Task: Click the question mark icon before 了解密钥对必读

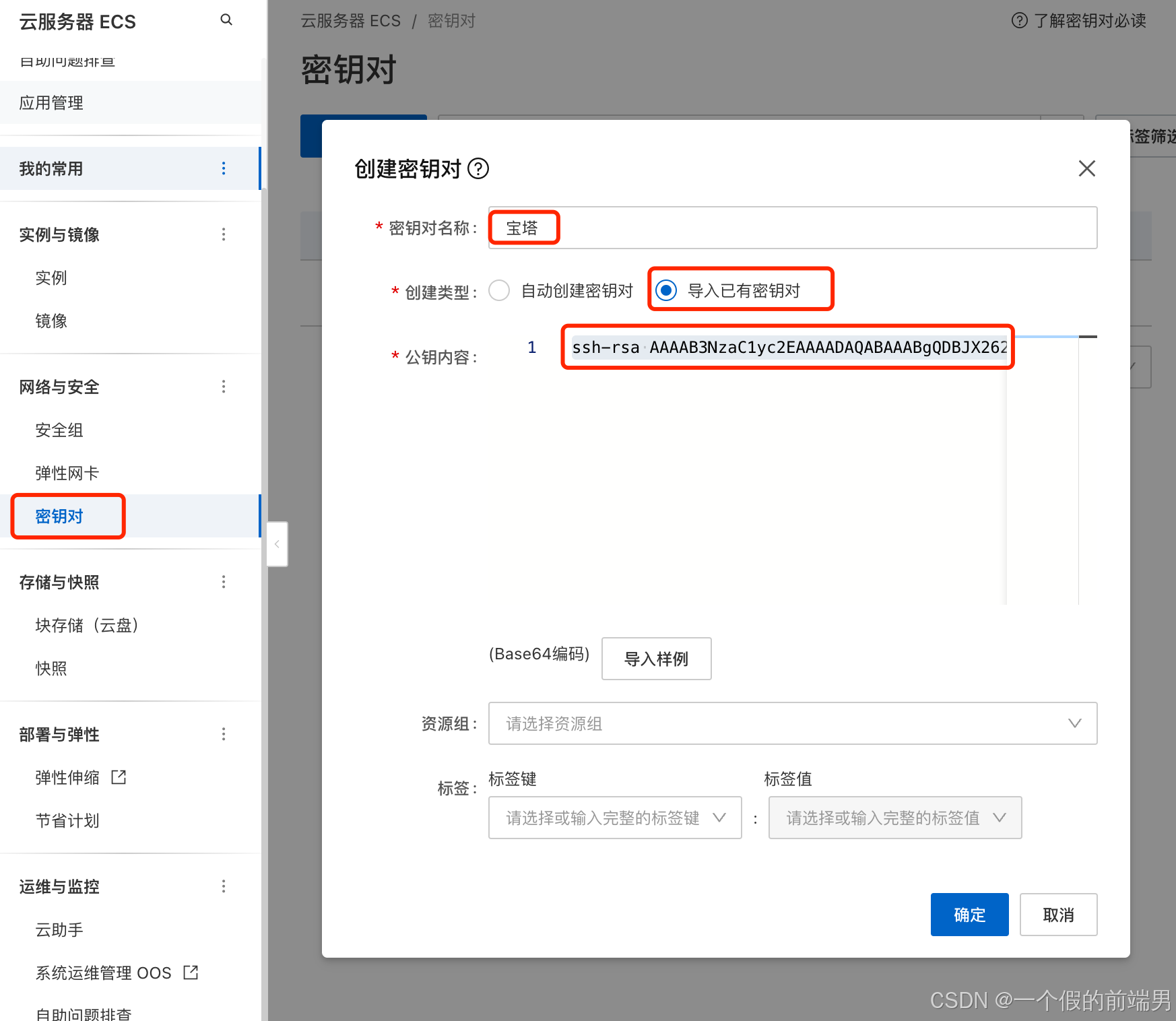Action: tap(1018, 21)
